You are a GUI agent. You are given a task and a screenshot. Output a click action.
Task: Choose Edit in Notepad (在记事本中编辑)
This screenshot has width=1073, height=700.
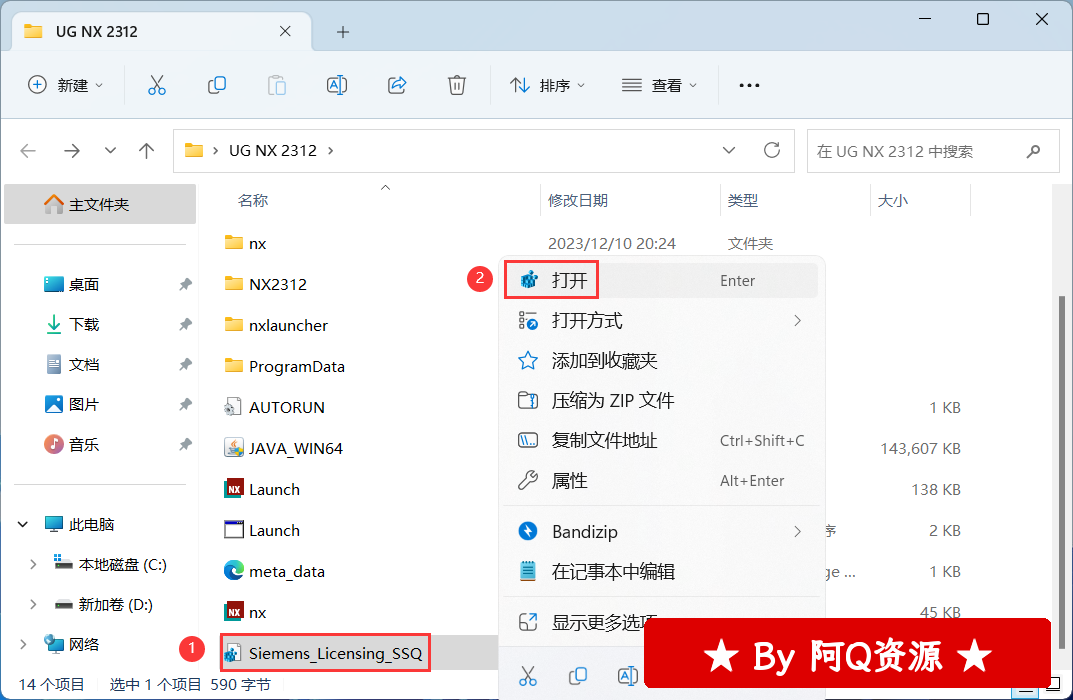(x=661, y=571)
